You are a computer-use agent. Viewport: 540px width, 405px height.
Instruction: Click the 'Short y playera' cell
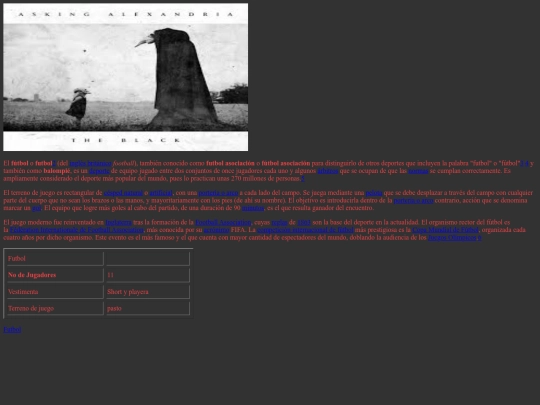148,292
